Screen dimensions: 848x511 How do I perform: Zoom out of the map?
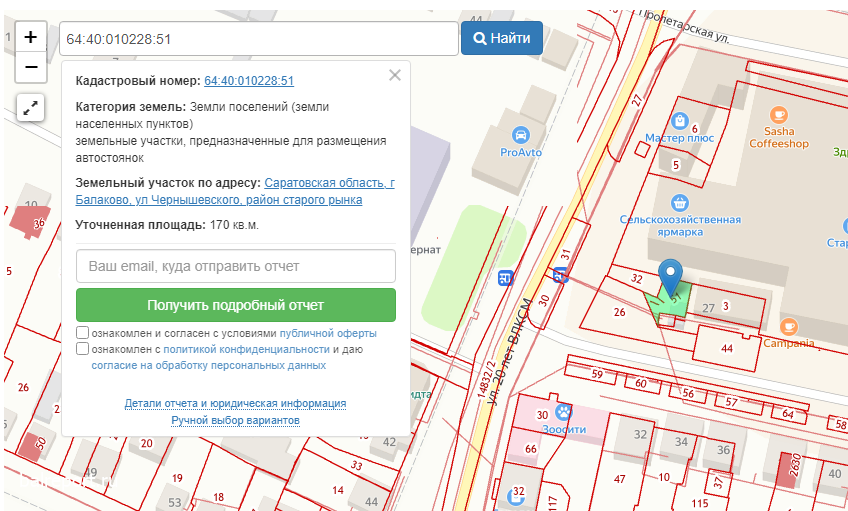(x=30, y=67)
